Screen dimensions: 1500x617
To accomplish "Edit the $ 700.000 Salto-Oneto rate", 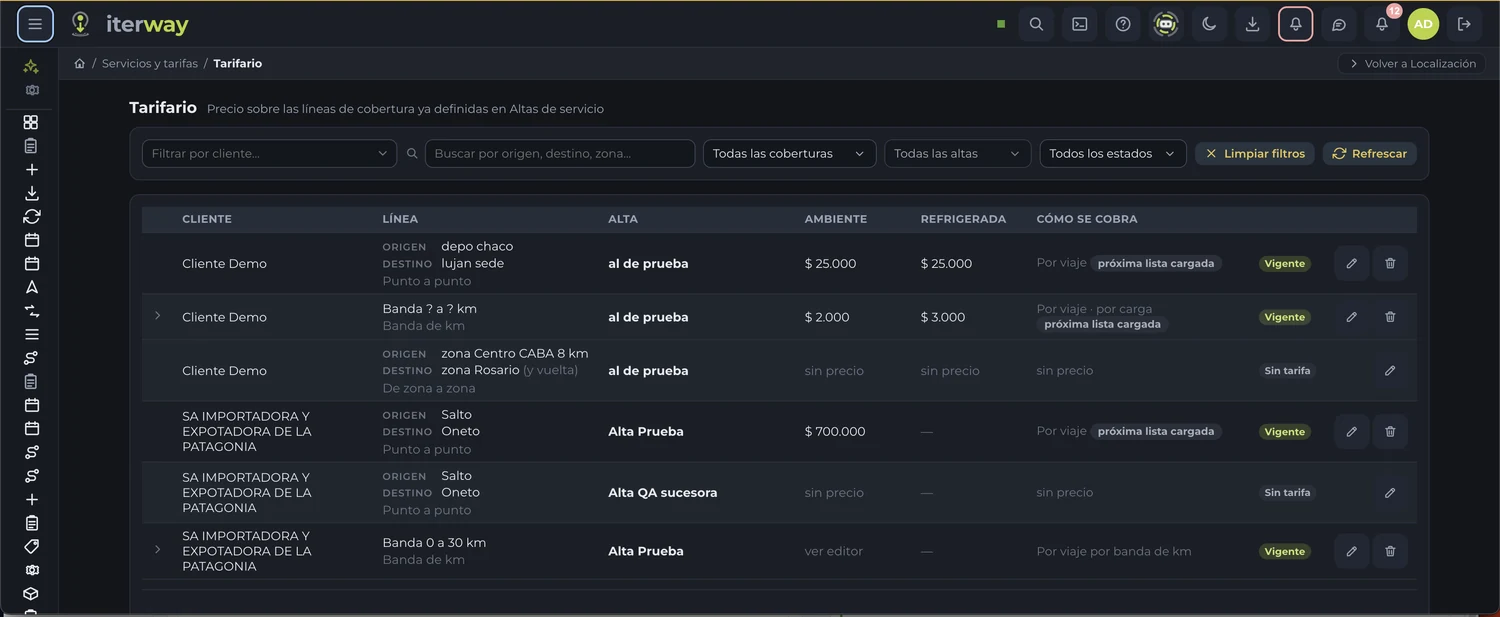I will 1351,432.
